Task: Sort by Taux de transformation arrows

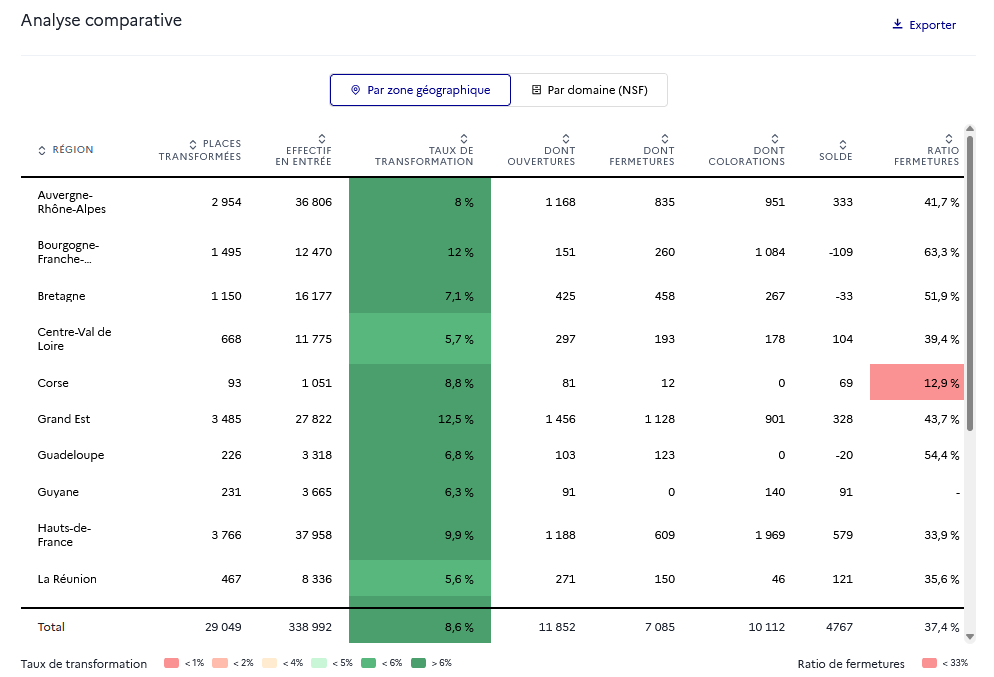Action: tap(464, 139)
